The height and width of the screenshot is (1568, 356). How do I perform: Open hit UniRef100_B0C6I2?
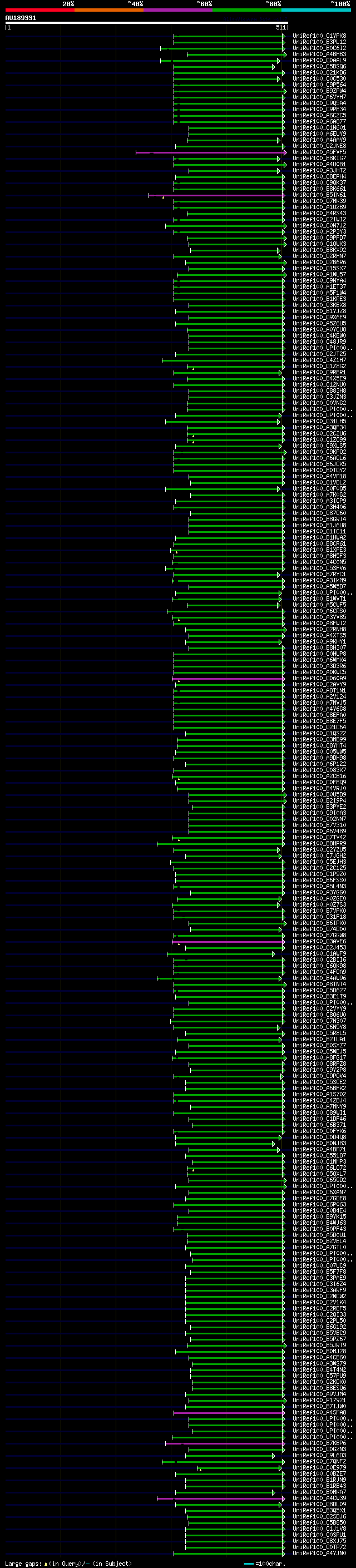pyautogui.click(x=319, y=48)
